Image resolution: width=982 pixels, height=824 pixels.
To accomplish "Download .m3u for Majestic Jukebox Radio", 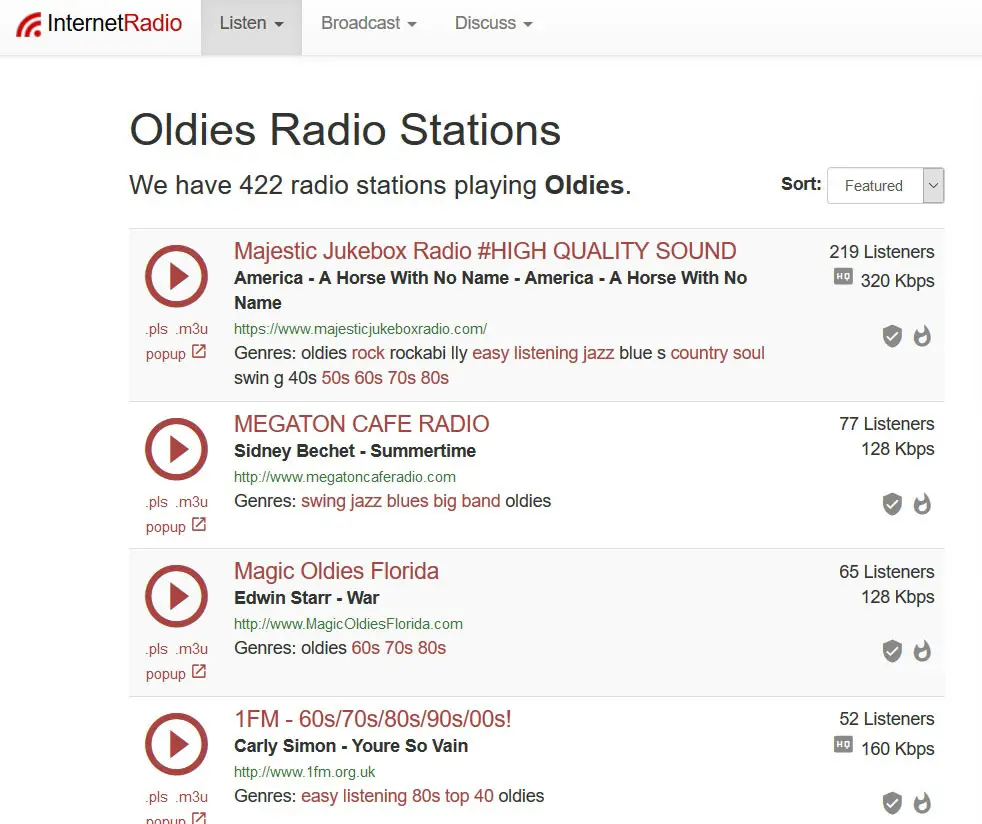I will (192, 329).
